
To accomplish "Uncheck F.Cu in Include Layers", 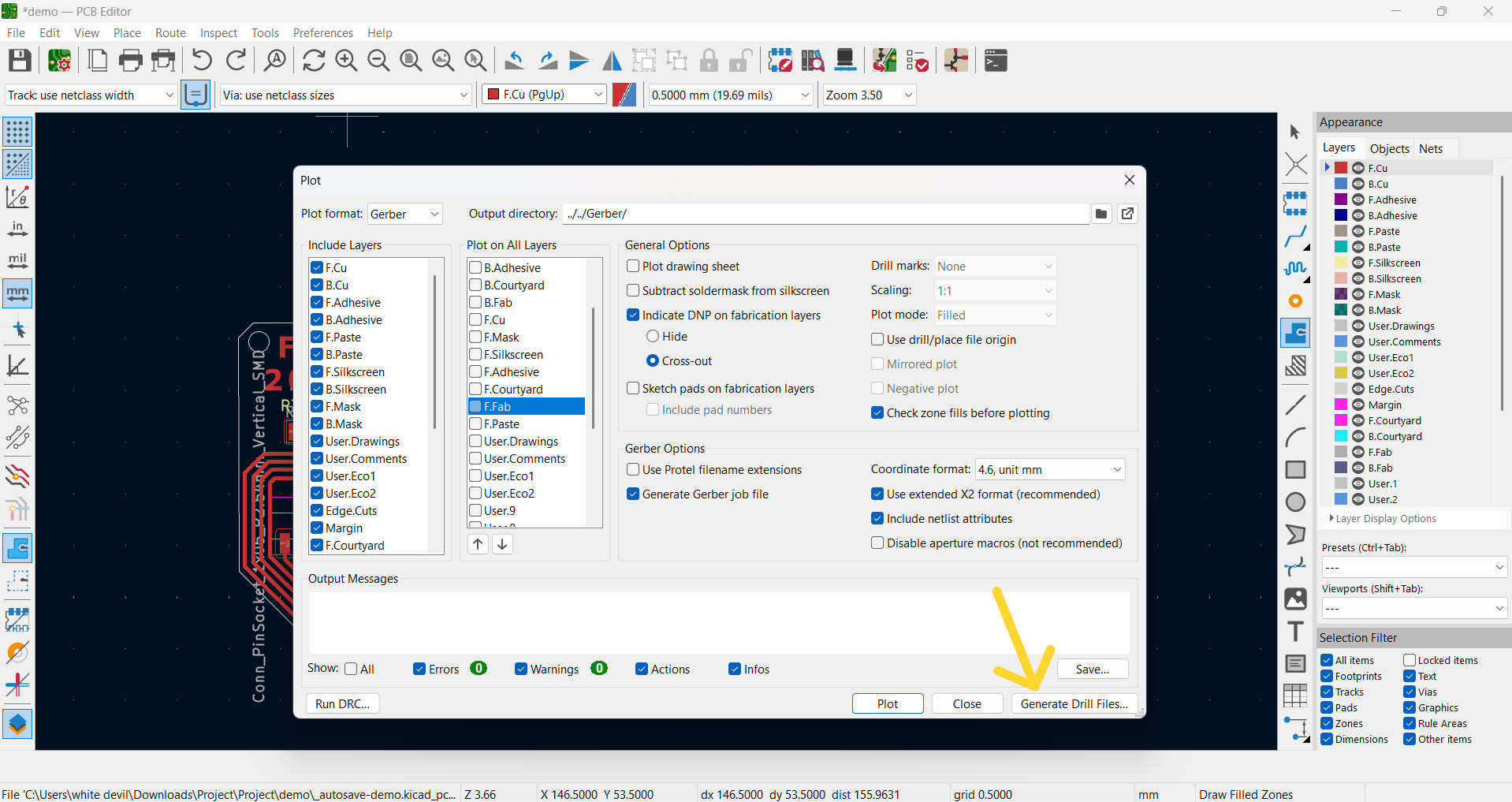I will click(x=317, y=267).
